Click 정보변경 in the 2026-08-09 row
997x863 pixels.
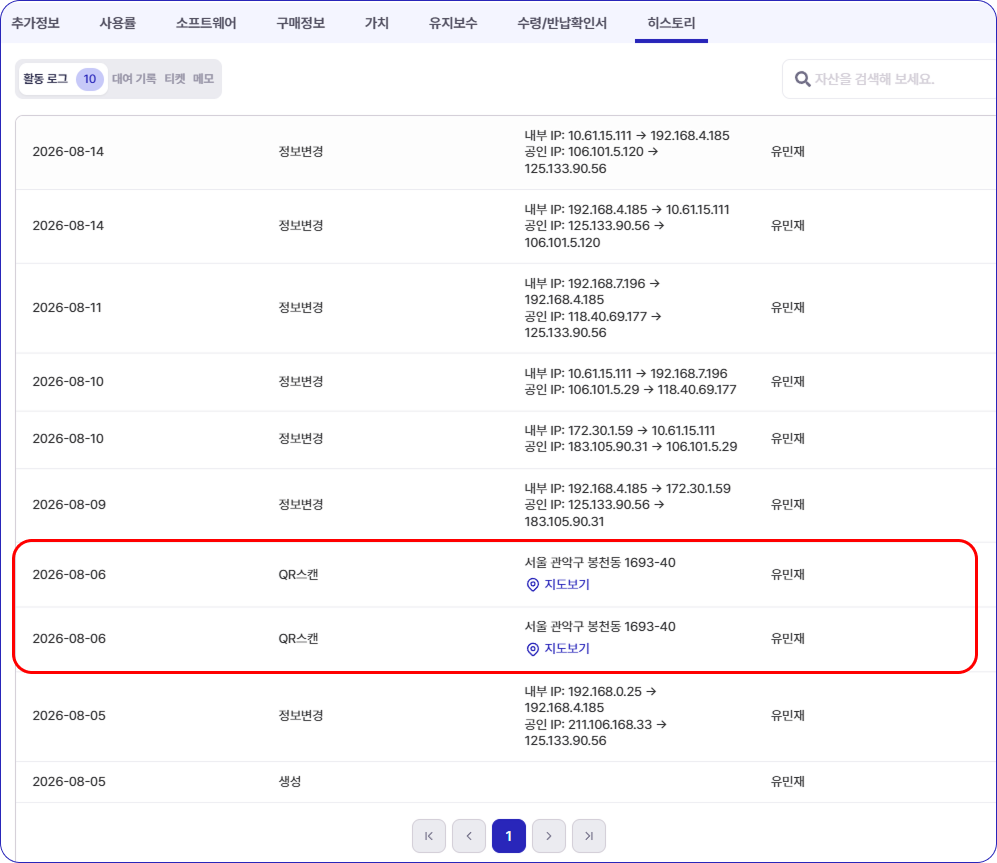pos(301,505)
